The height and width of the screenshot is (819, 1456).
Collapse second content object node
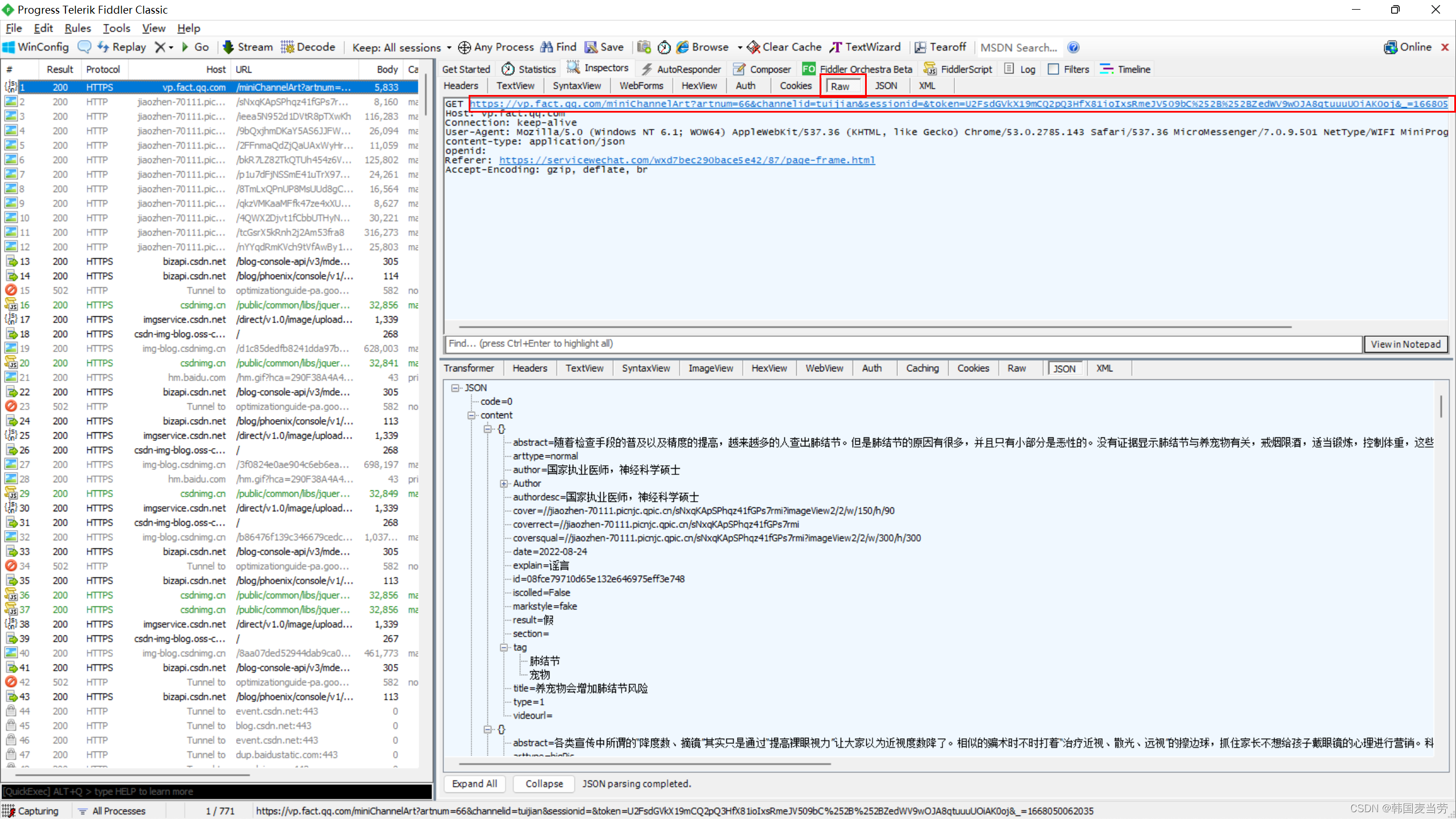pyautogui.click(x=487, y=729)
